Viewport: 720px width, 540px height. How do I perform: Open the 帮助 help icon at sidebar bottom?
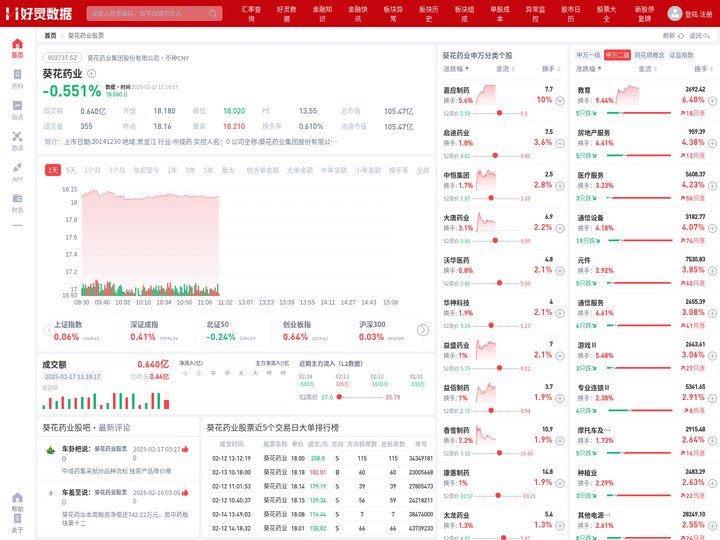[x=17, y=498]
